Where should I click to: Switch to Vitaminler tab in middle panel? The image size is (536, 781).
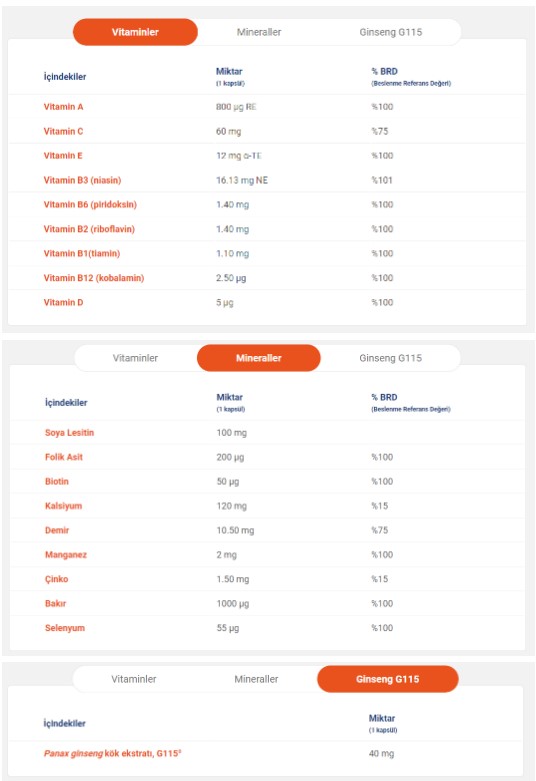pyautogui.click(x=135, y=358)
